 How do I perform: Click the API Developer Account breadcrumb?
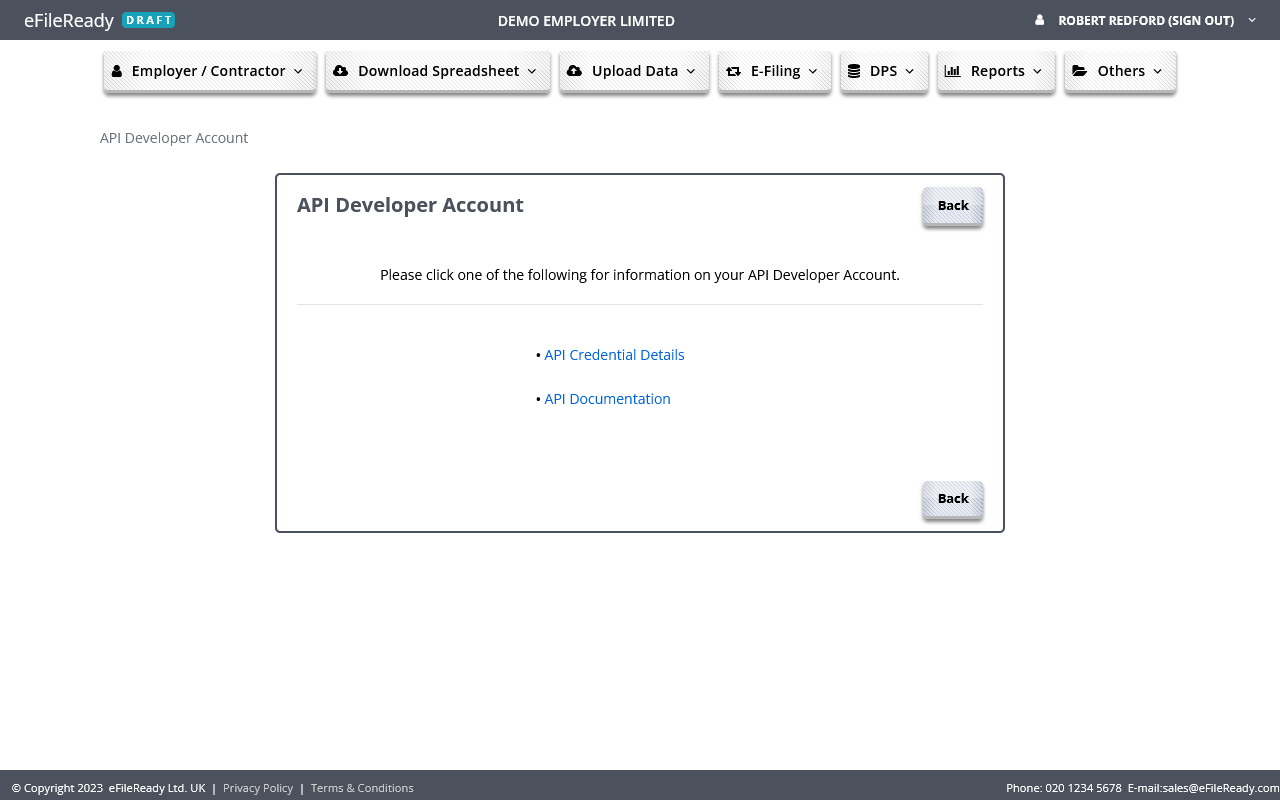pos(174,138)
